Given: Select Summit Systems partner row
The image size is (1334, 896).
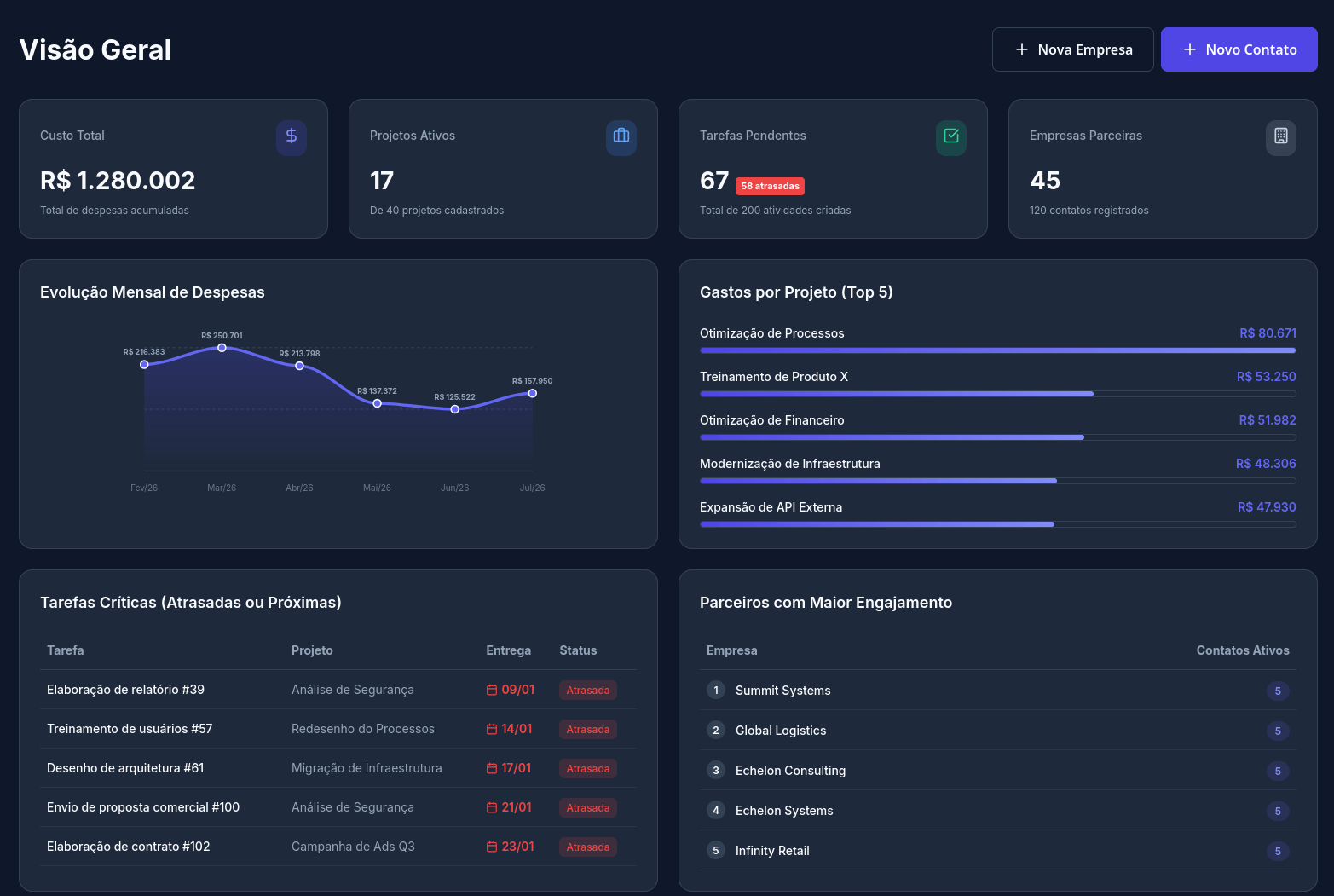Looking at the screenshot, I should pos(997,690).
